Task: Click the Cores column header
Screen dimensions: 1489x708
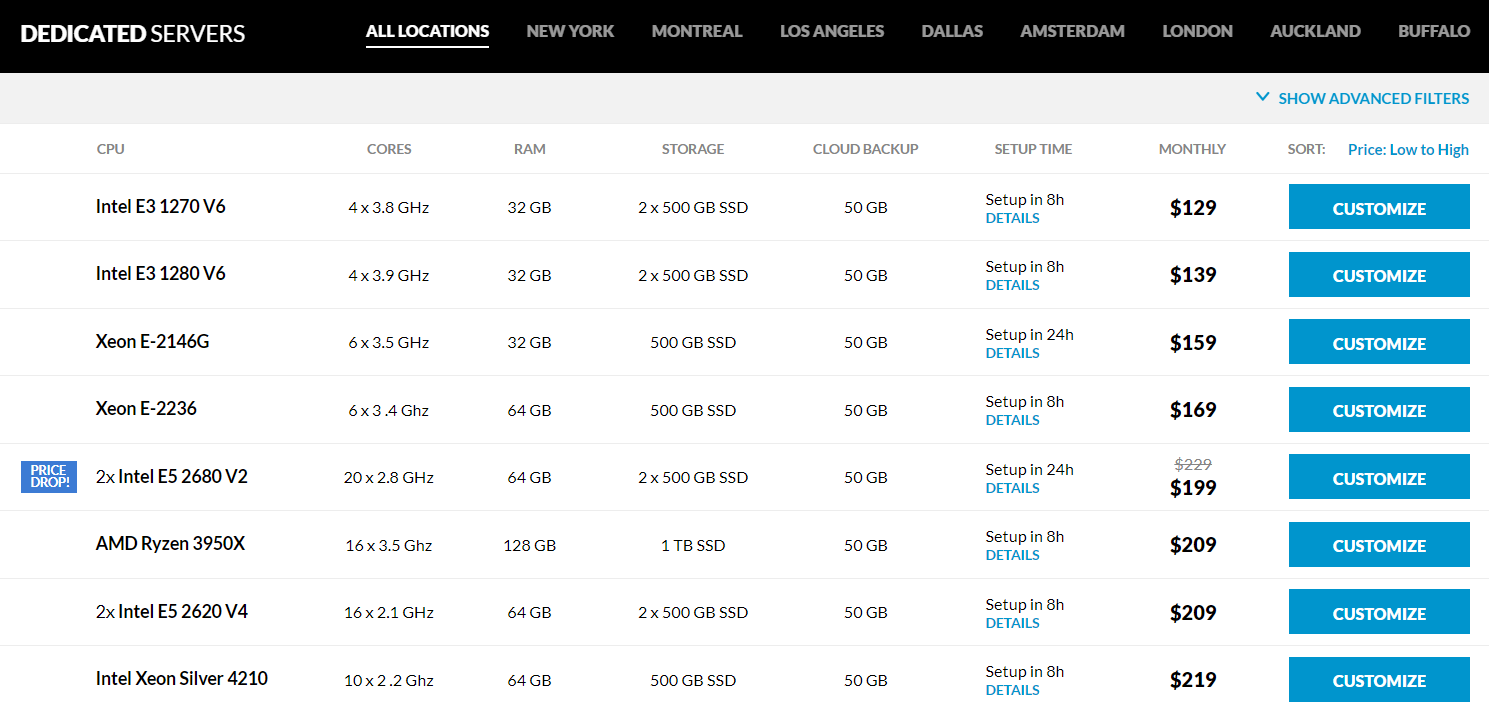Action: click(389, 149)
